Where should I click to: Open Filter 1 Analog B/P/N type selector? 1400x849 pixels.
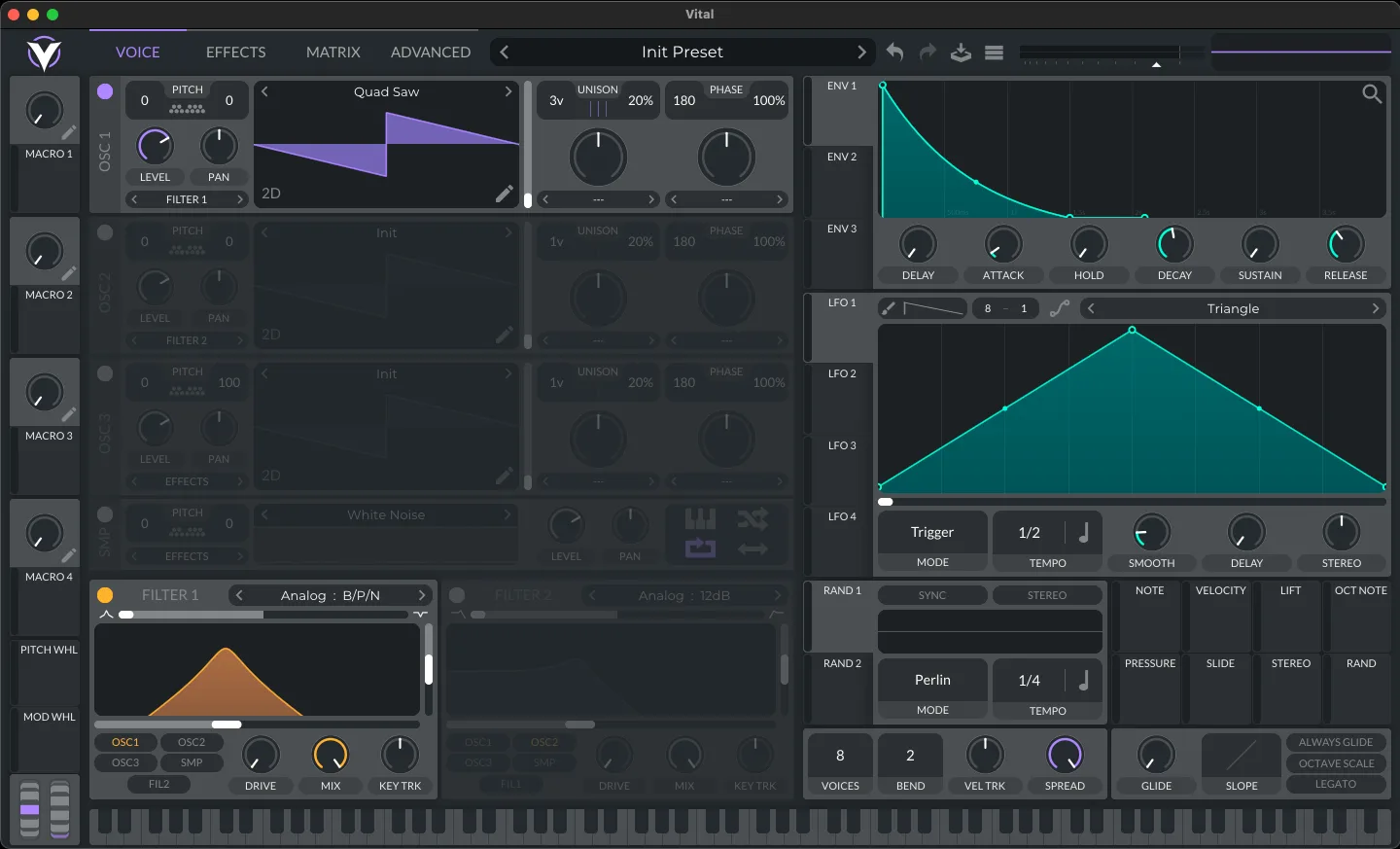pyautogui.click(x=331, y=595)
